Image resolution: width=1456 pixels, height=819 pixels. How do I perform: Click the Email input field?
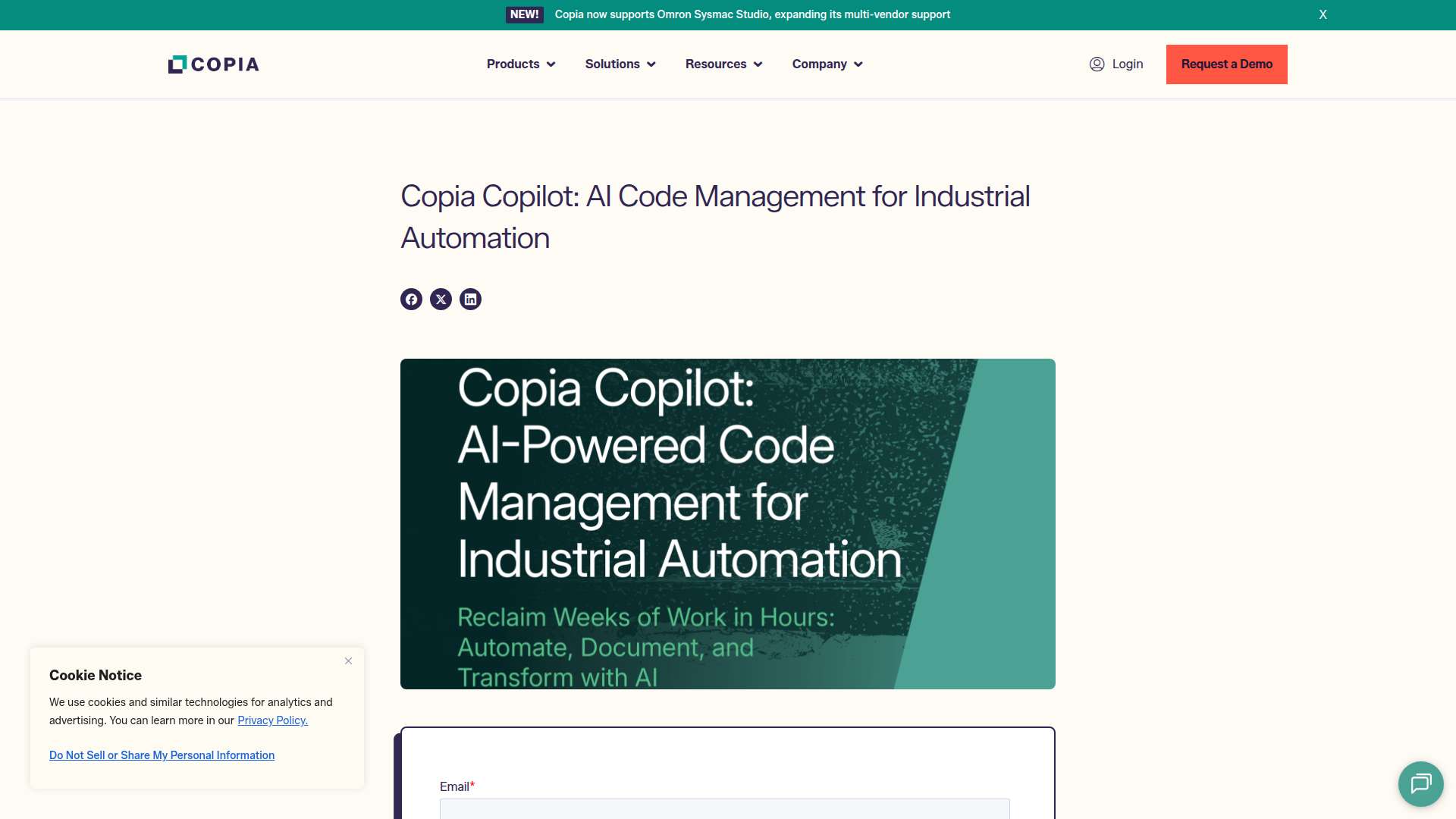click(724, 808)
